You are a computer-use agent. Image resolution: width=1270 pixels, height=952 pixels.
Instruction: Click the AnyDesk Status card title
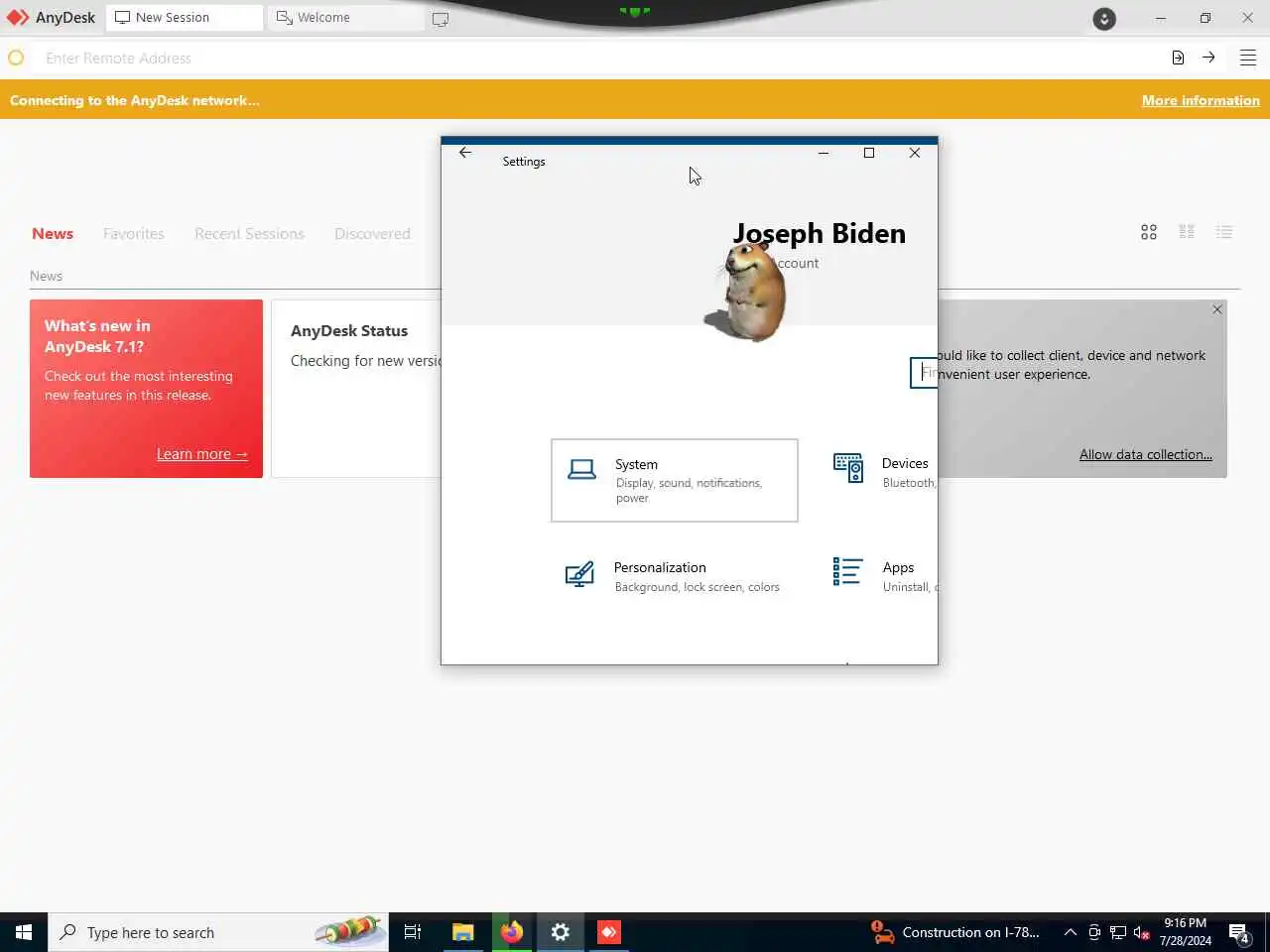point(349,331)
